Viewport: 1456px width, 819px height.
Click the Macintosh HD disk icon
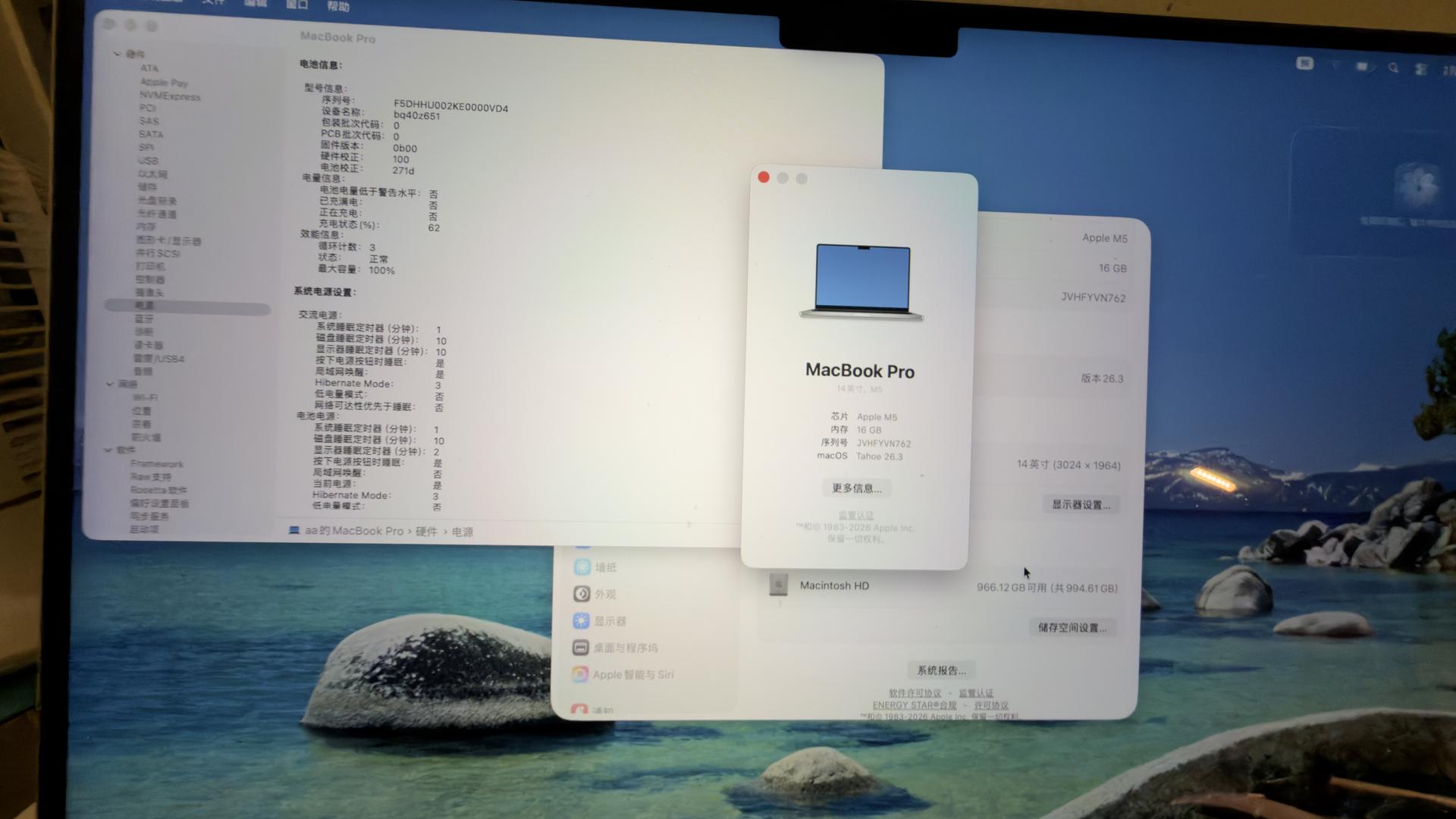click(778, 585)
